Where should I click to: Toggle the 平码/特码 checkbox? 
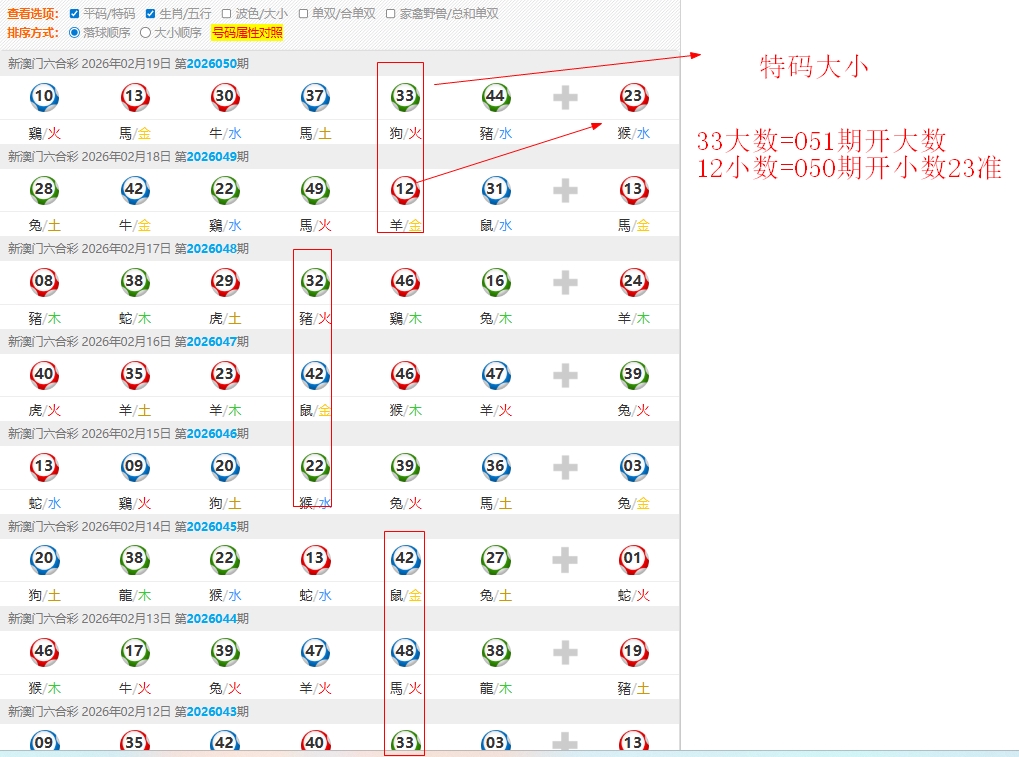(77, 14)
